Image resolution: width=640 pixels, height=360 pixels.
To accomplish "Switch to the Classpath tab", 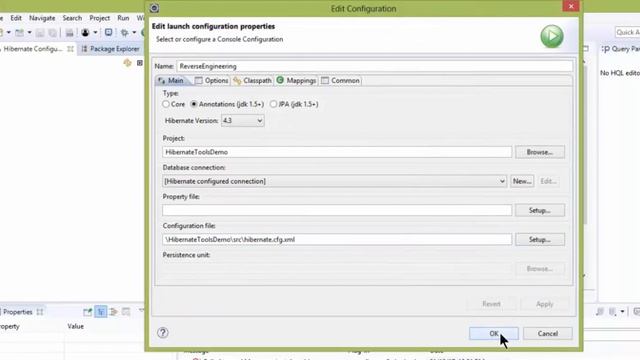I will point(252,80).
